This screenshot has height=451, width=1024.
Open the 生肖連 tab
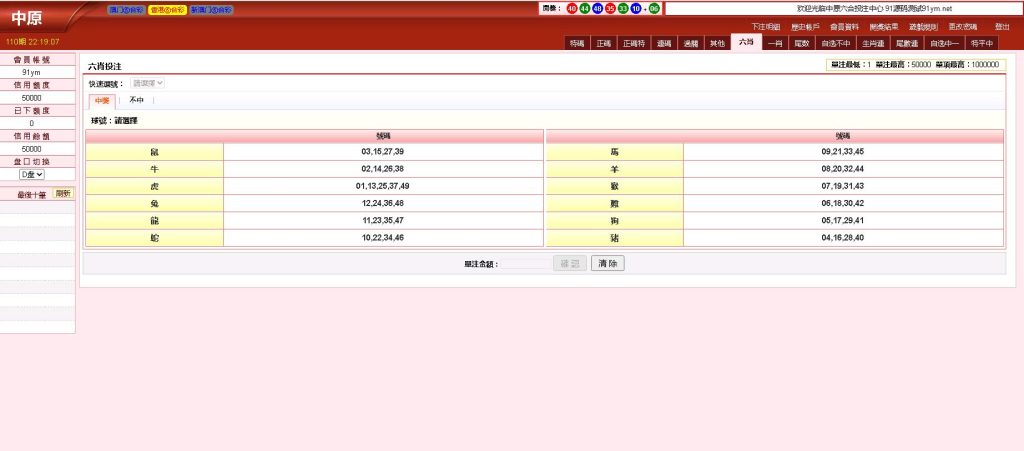coord(870,44)
